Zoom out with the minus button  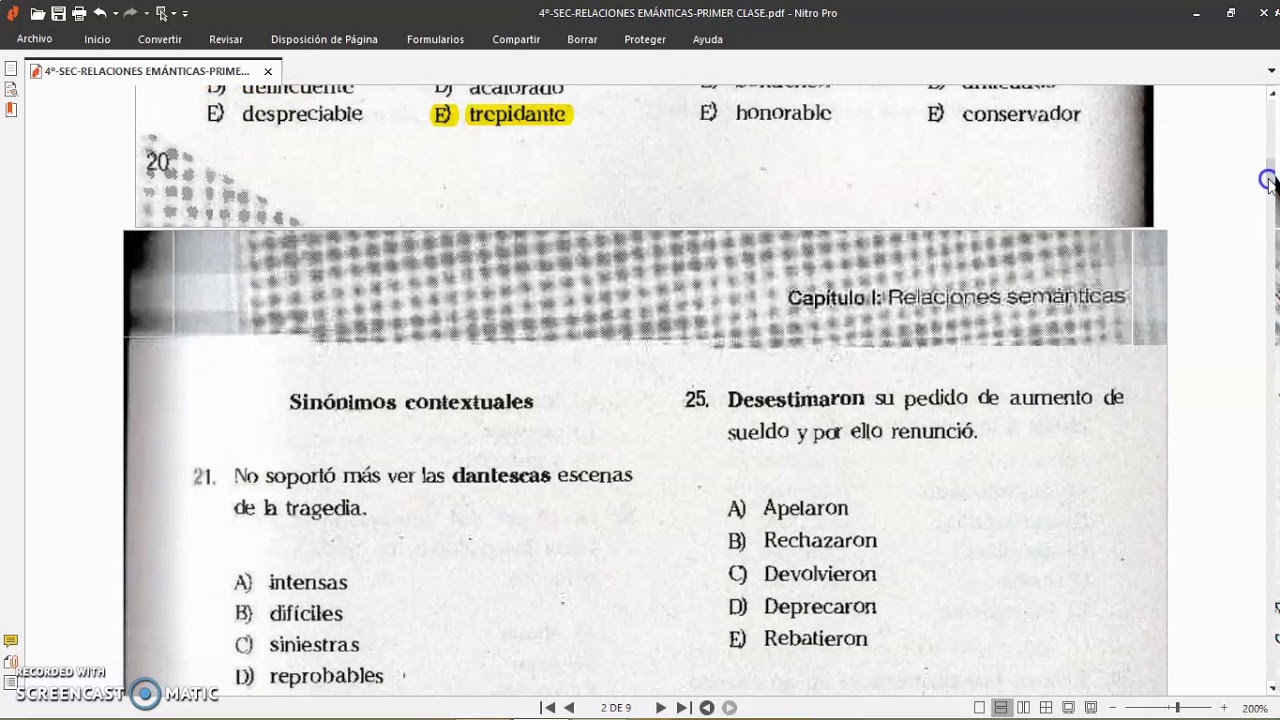pyautogui.click(x=1112, y=707)
